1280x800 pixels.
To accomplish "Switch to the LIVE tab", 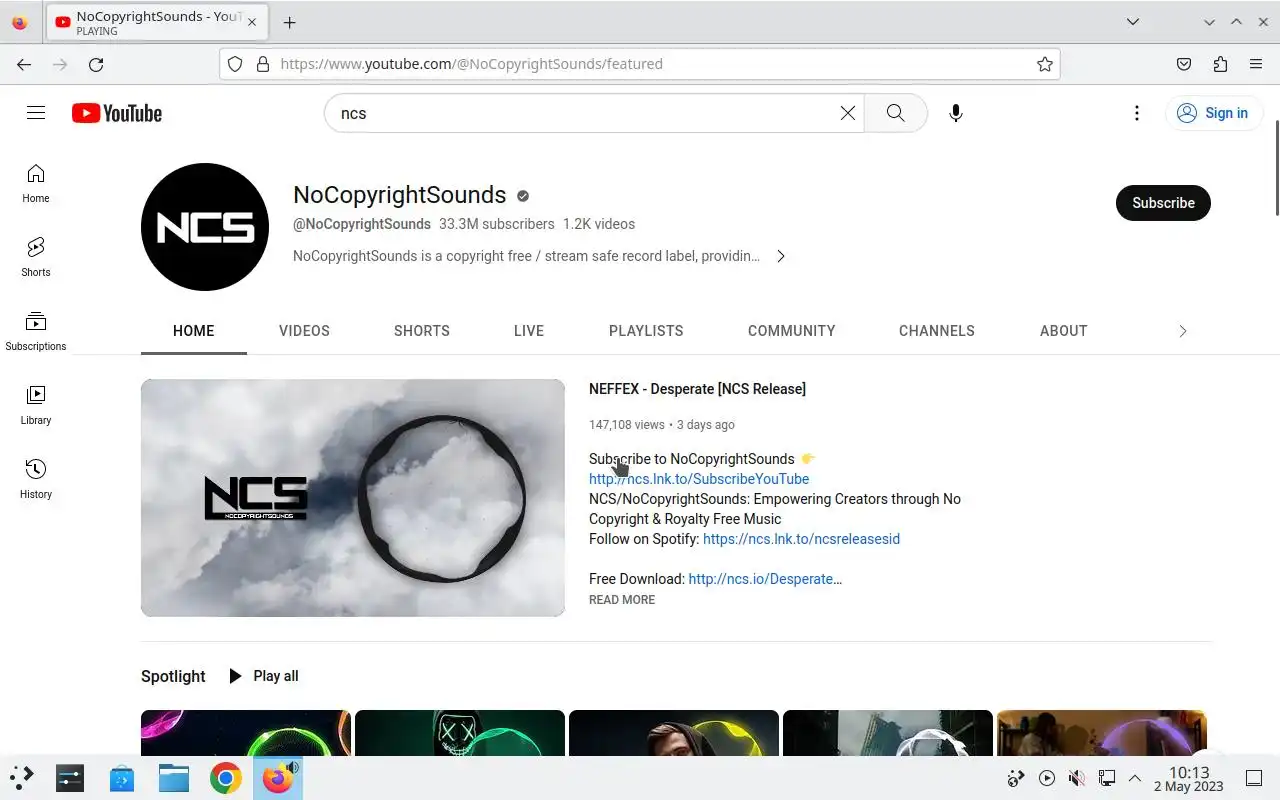I will [x=529, y=331].
